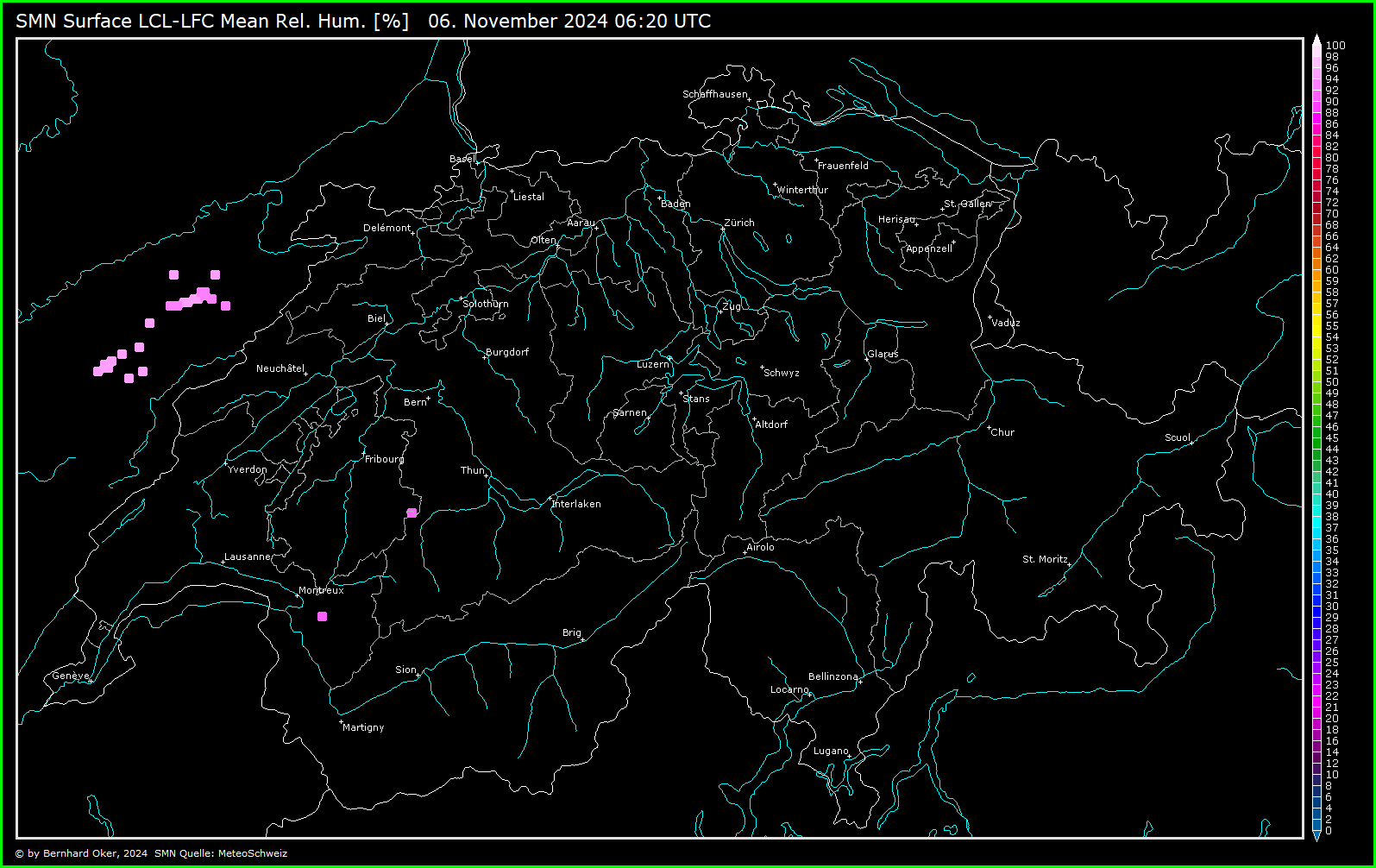Select the Thun city label
This screenshot has width=1376, height=868.
point(473,470)
